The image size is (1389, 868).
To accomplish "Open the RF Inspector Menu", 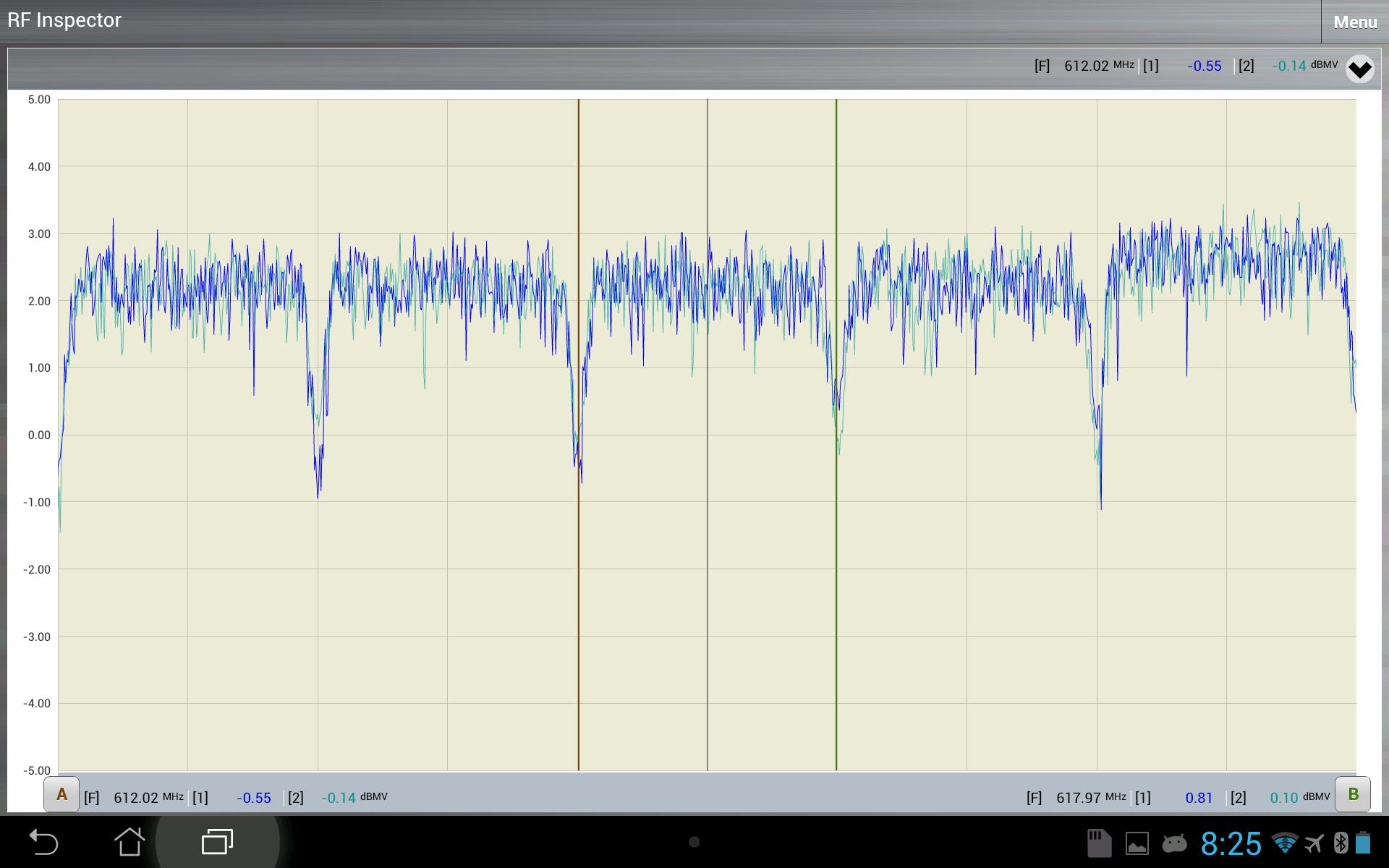I will coord(1354,21).
